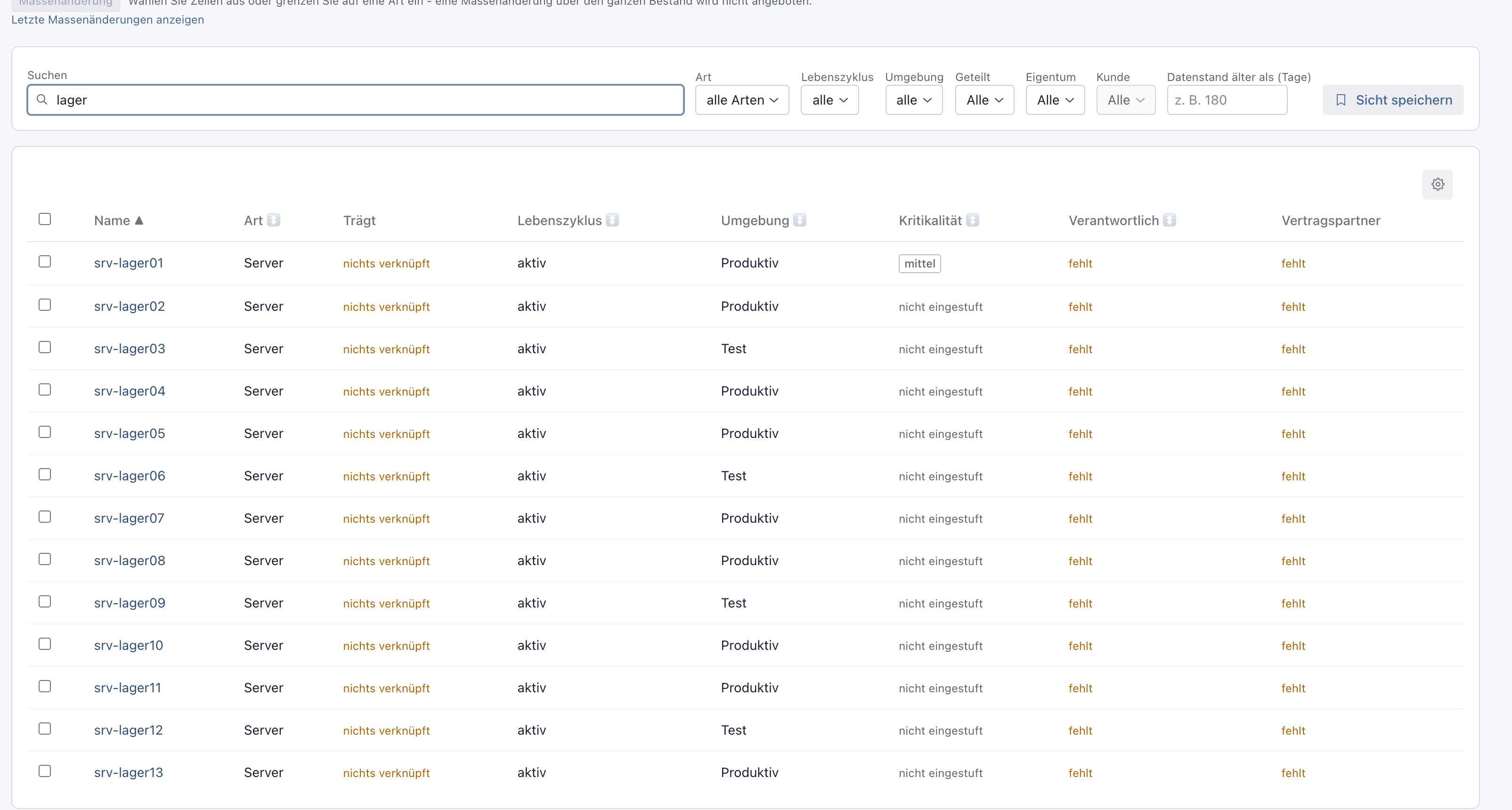Check the box for srv-lager01
The width and height of the screenshot is (1512, 810).
45,262
